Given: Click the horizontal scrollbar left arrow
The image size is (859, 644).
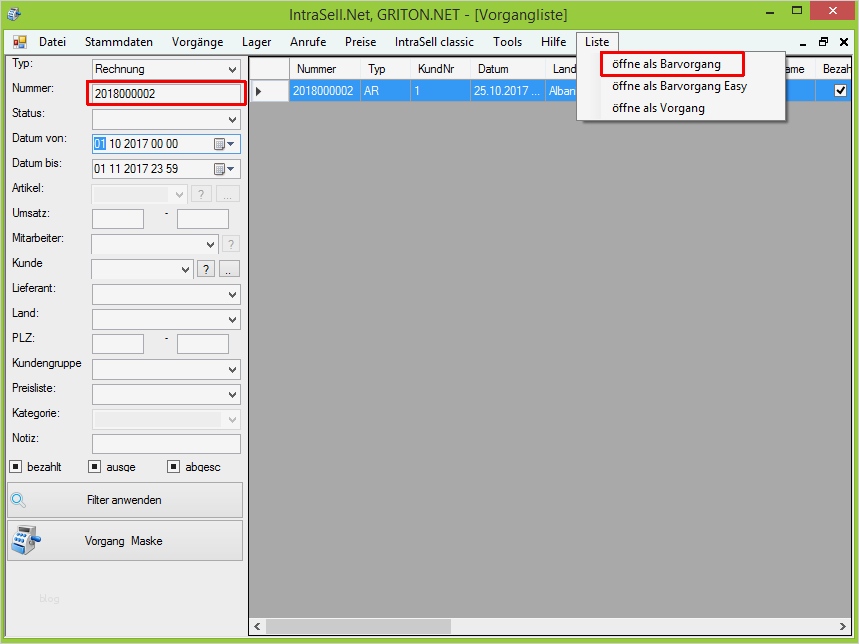Looking at the screenshot, I should tap(257, 626).
